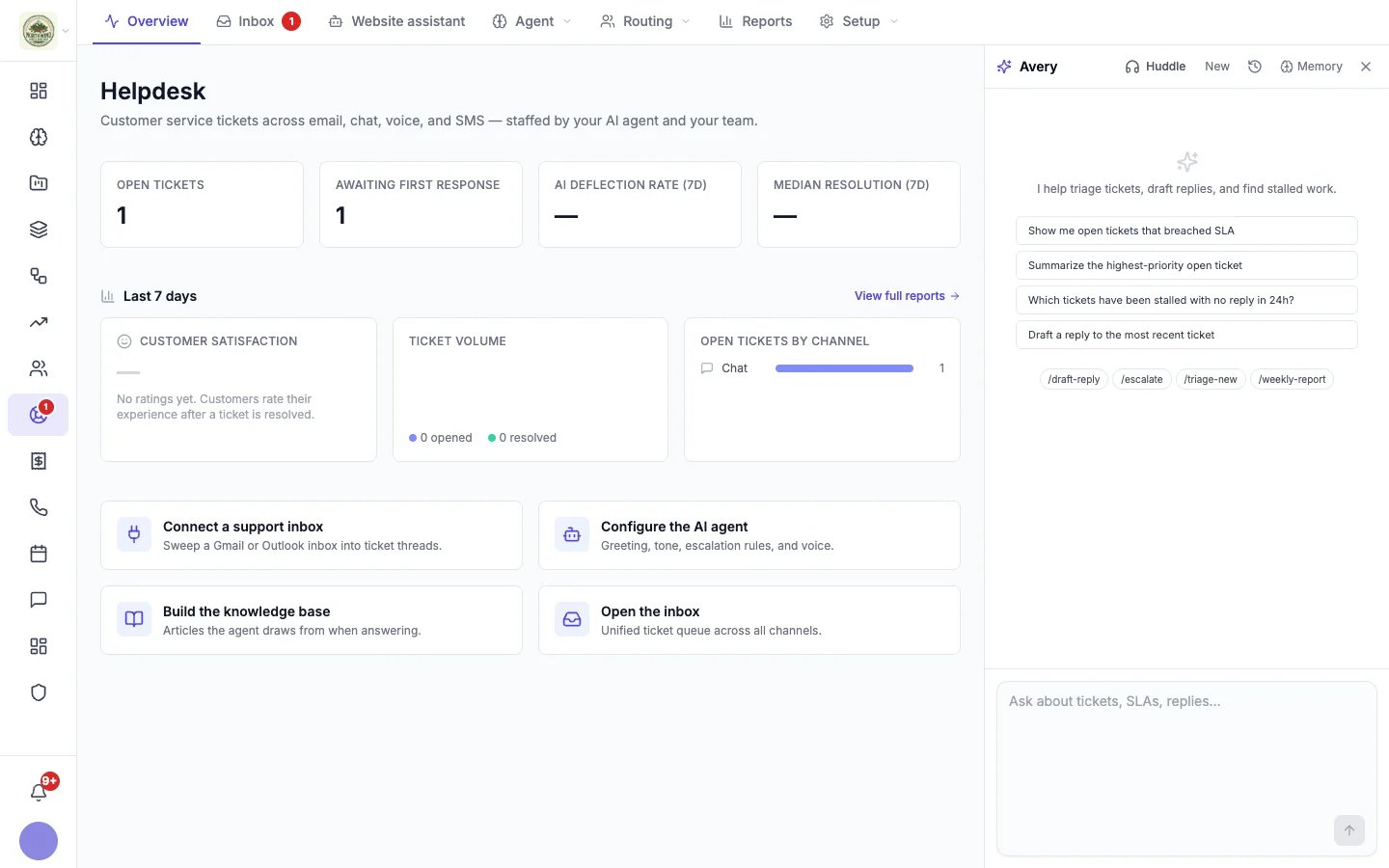Open the people/contacts sidebar icon
This screenshot has width=1389, height=868.
point(39,368)
